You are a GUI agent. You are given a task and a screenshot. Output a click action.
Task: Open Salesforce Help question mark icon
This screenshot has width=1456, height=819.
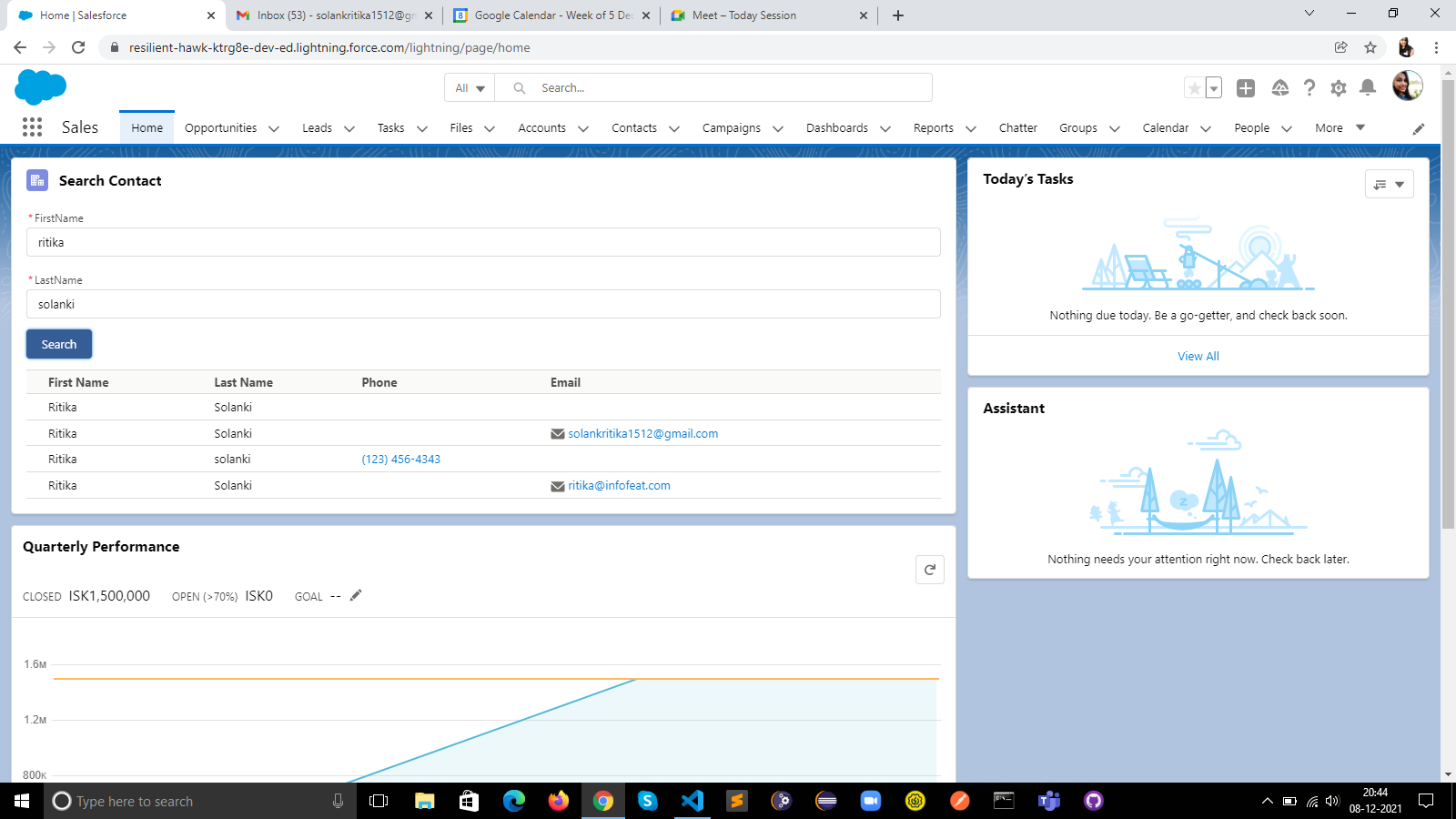1309,87
